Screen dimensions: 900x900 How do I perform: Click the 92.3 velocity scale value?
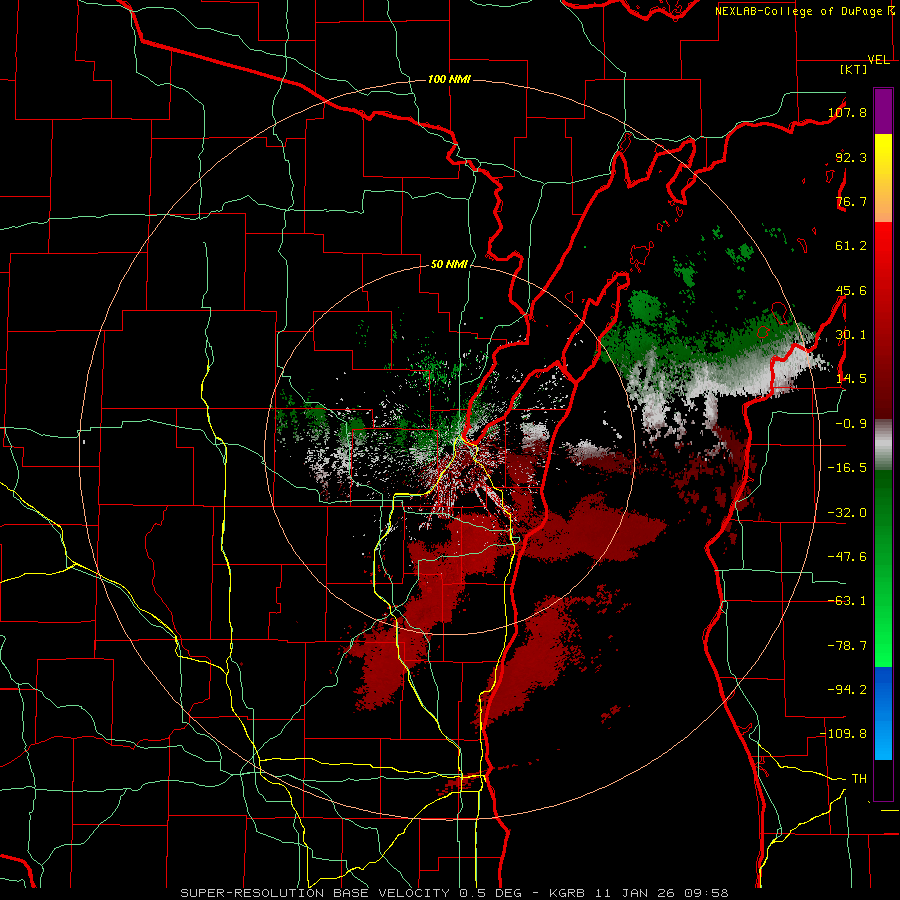pyautogui.click(x=851, y=157)
